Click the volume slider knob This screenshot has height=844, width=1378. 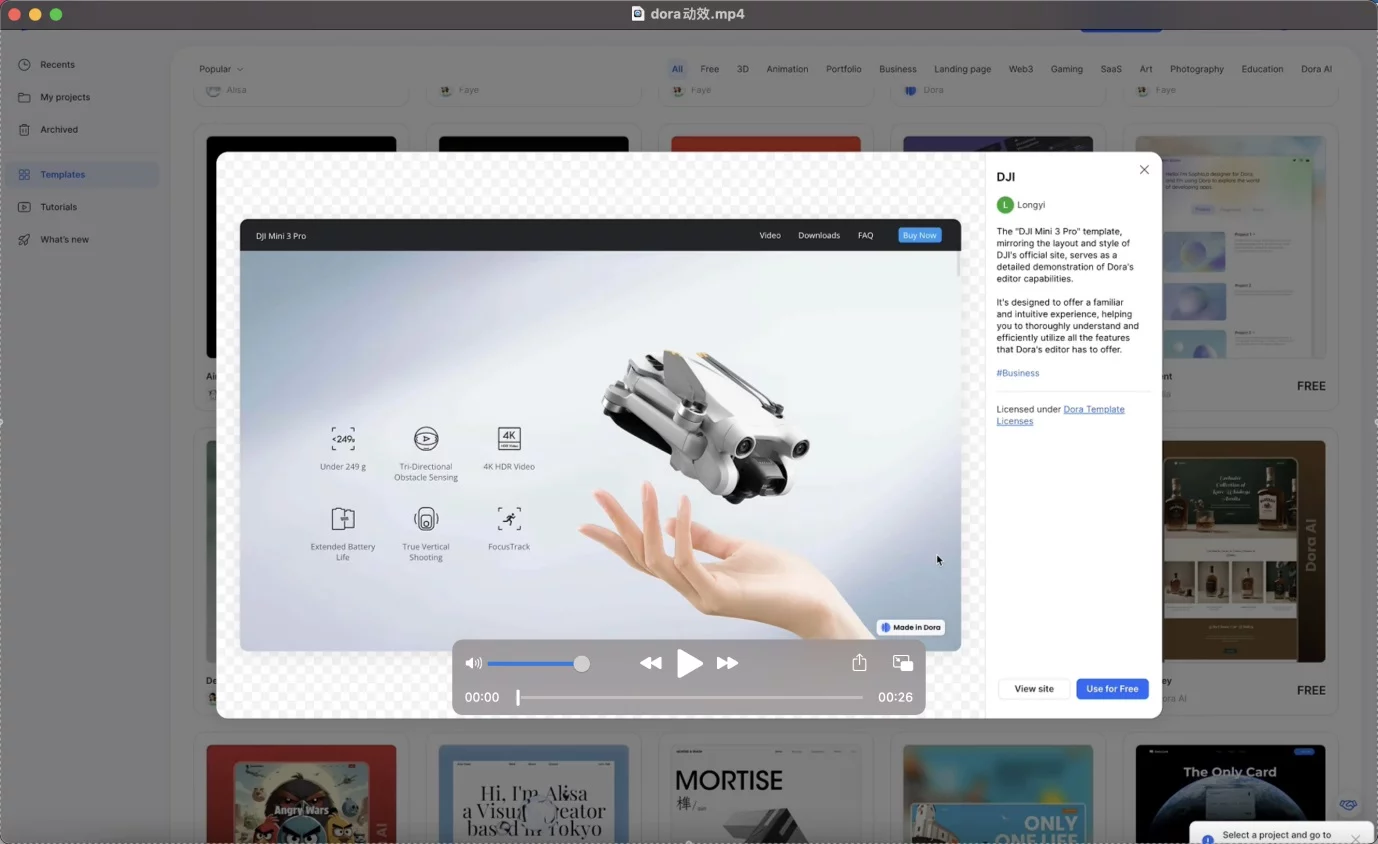coord(582,664)
